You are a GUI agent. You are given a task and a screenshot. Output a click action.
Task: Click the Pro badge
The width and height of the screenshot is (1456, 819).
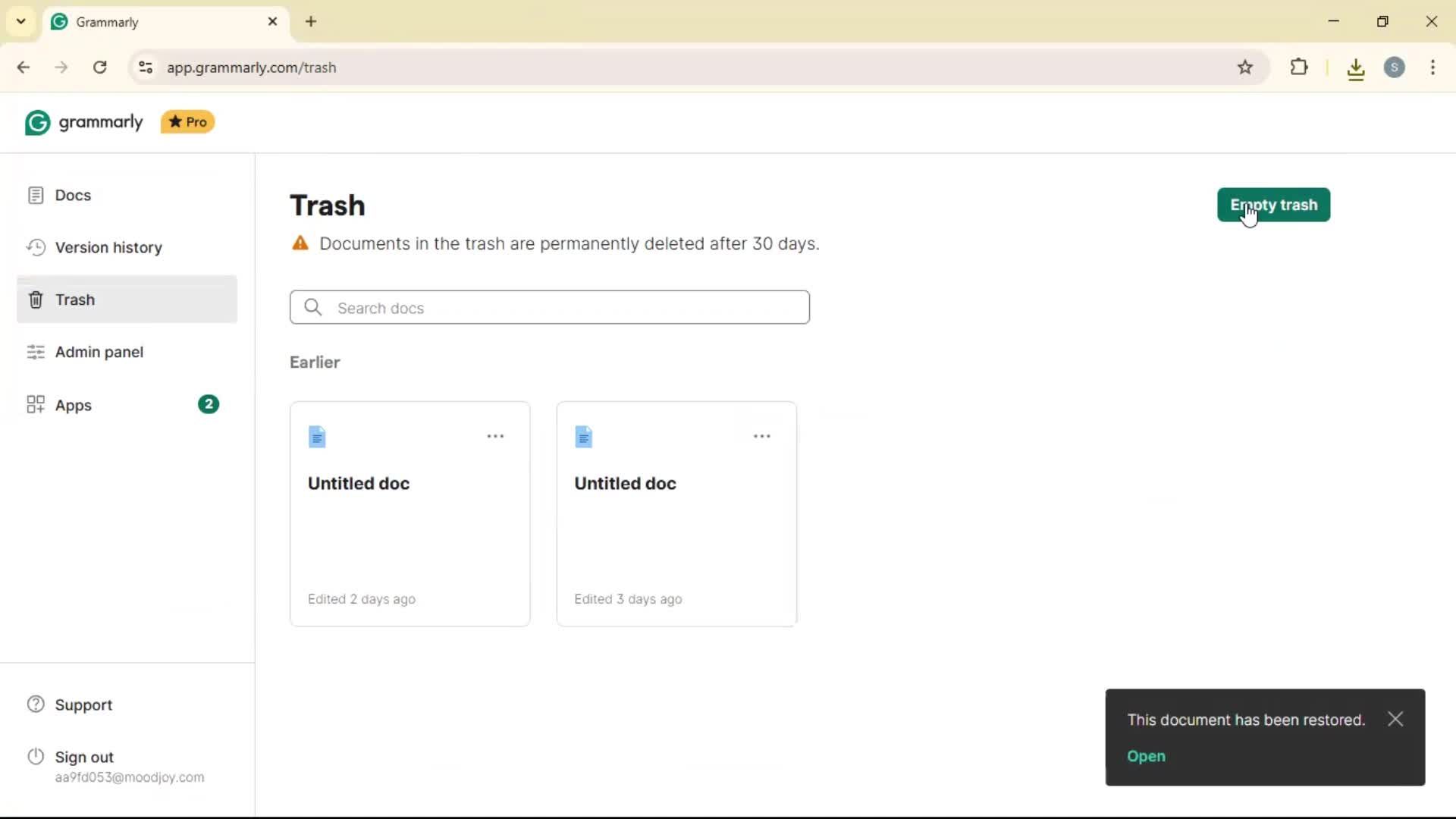coord(187,122)
